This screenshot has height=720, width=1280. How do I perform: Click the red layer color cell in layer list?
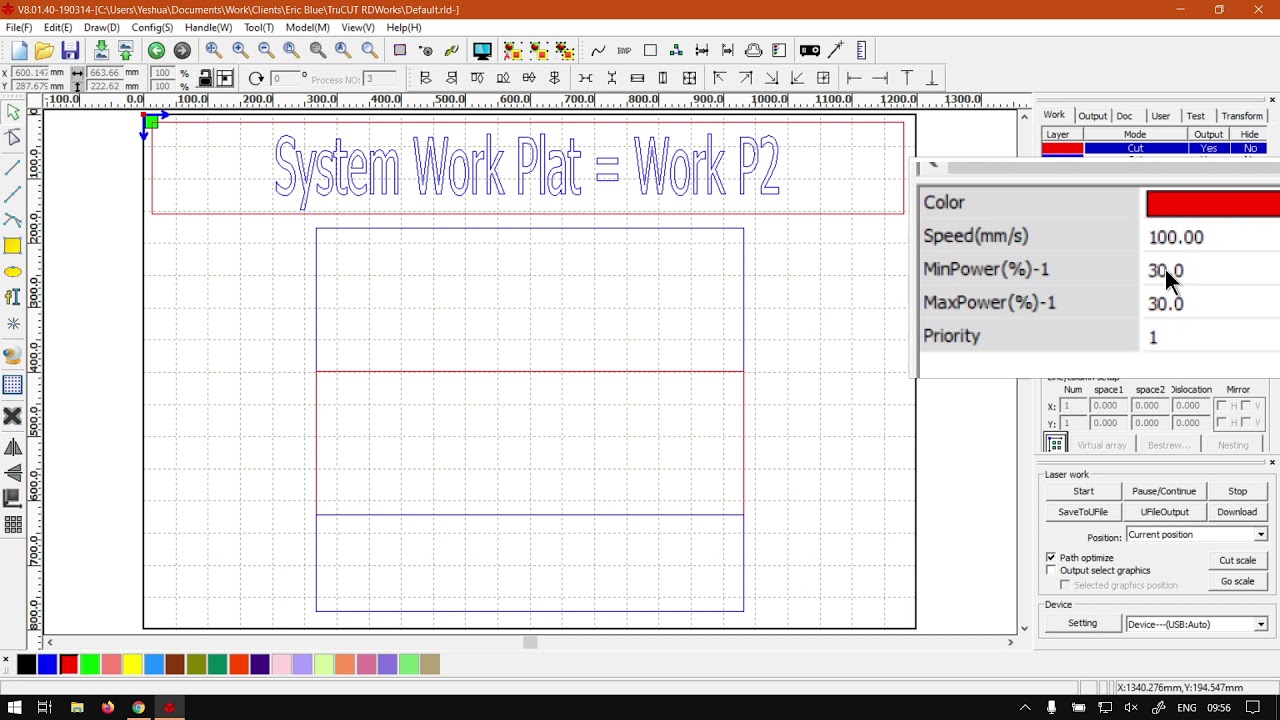[1062, 149]
